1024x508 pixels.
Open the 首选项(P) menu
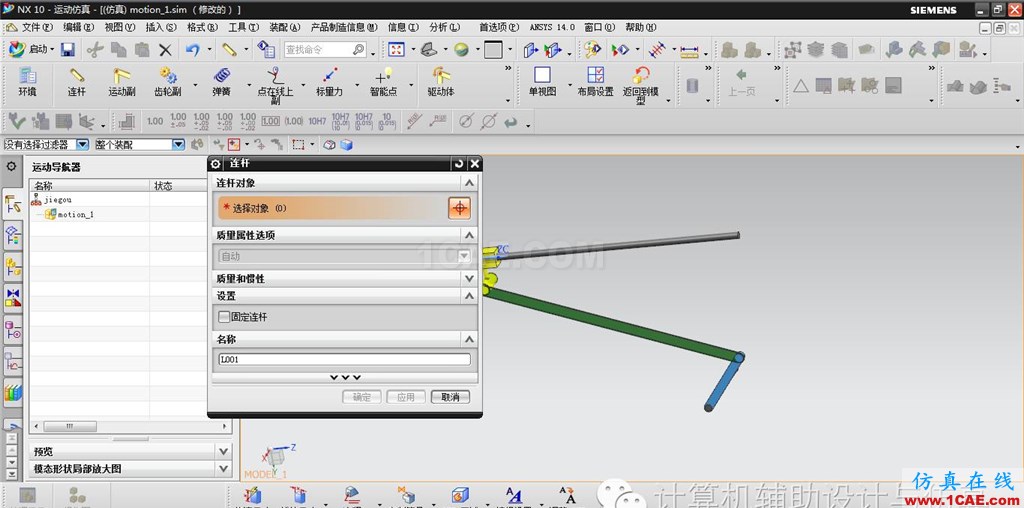[499, 27]
